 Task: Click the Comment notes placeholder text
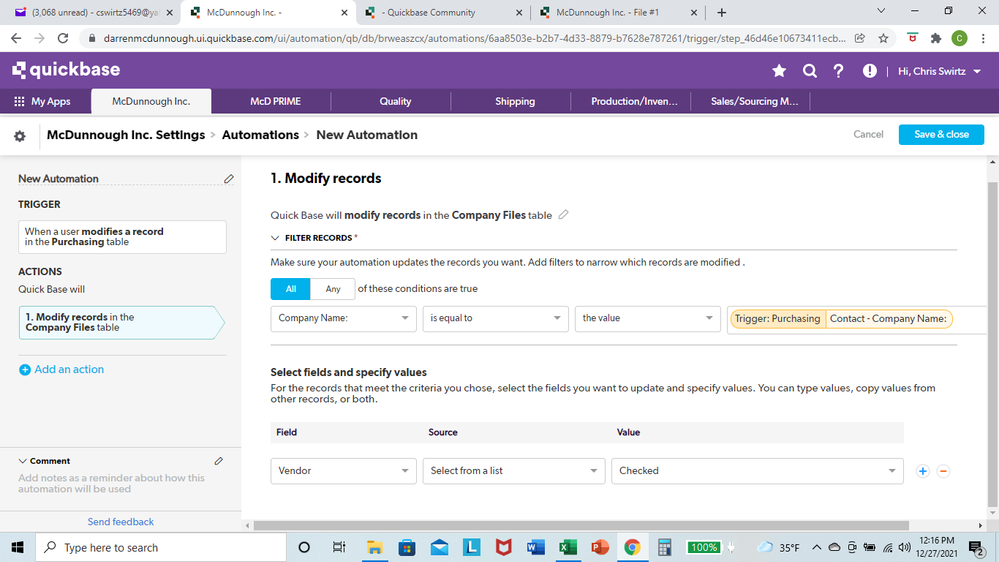(x=111, y=484)
